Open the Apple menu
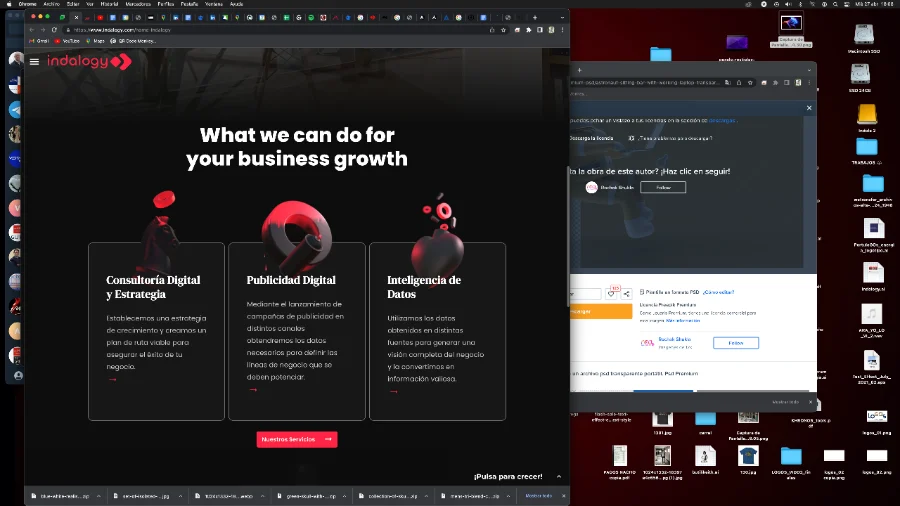 point(9,4)
